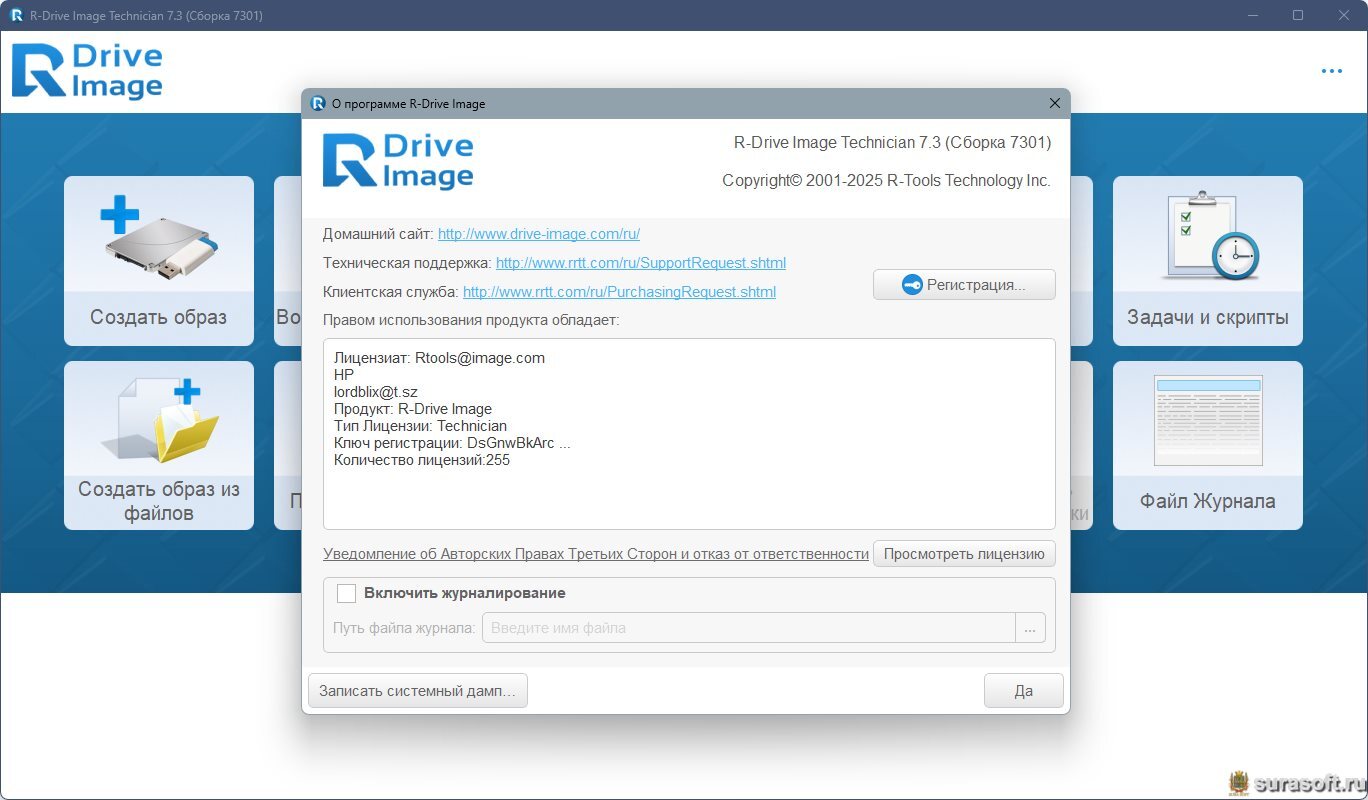The image size is (1368, 800).
Task: Click the R-Drive Image logo in About dialog
Action: (398, 161)
